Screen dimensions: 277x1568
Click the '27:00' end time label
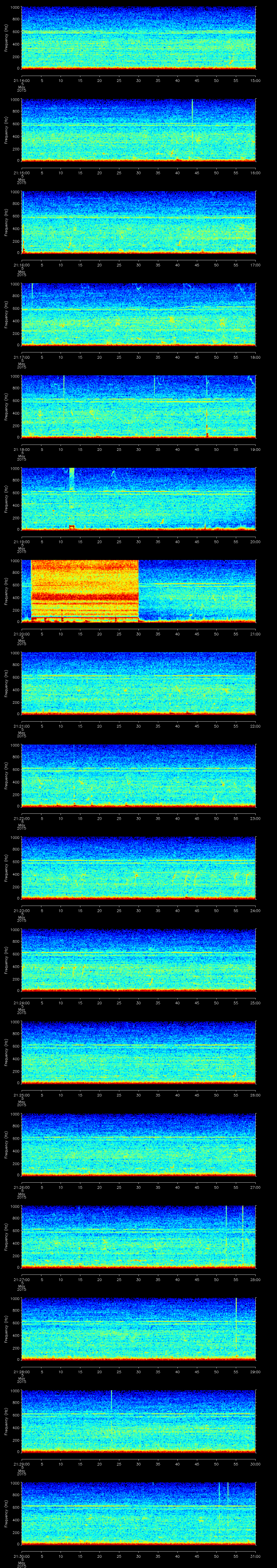(255, 1187)
